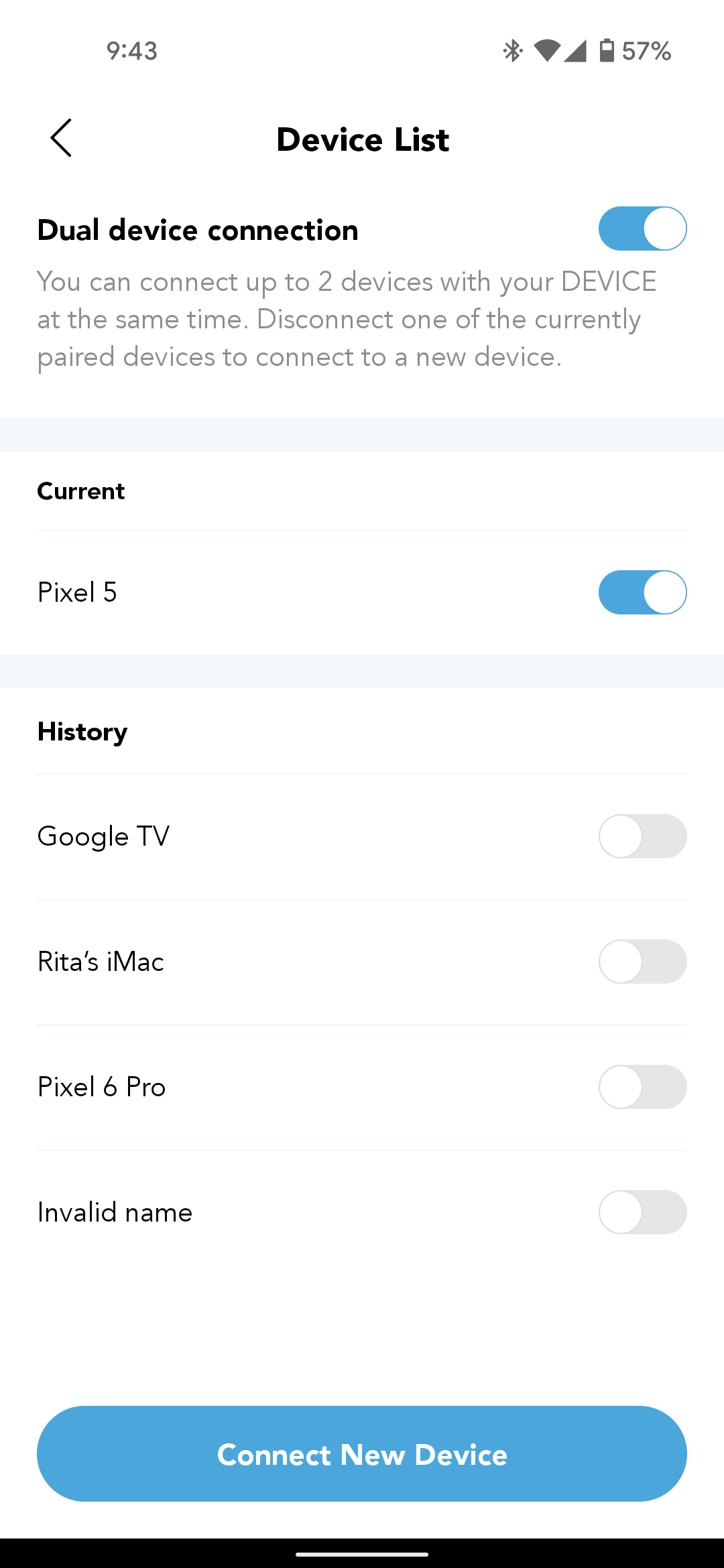Tap the Wi-Fi status icon

tap(547, 50)
